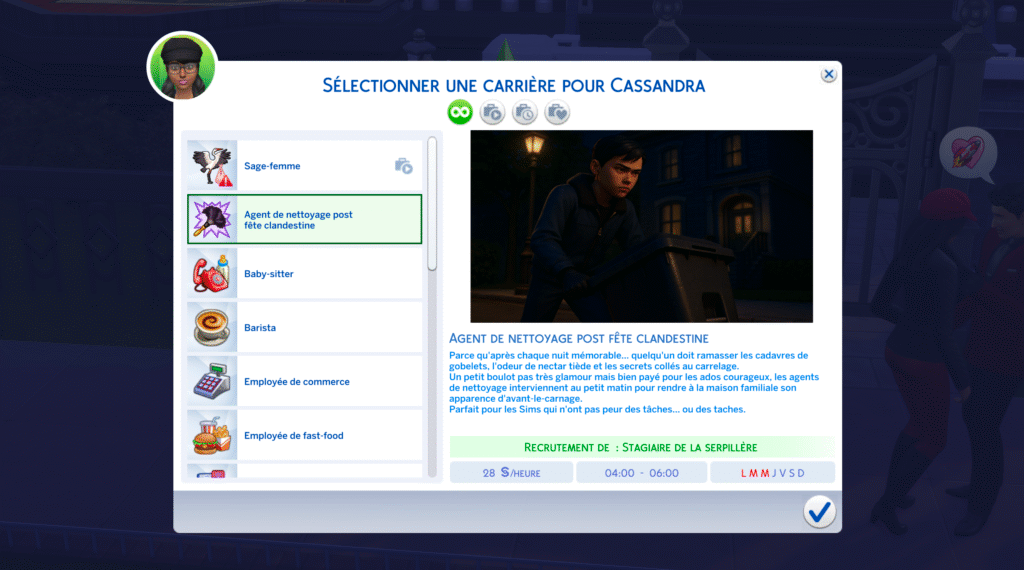
Task: Click the Recrutement de Stagiaire de la serpillère banner
Action: (x=641, y=447)
